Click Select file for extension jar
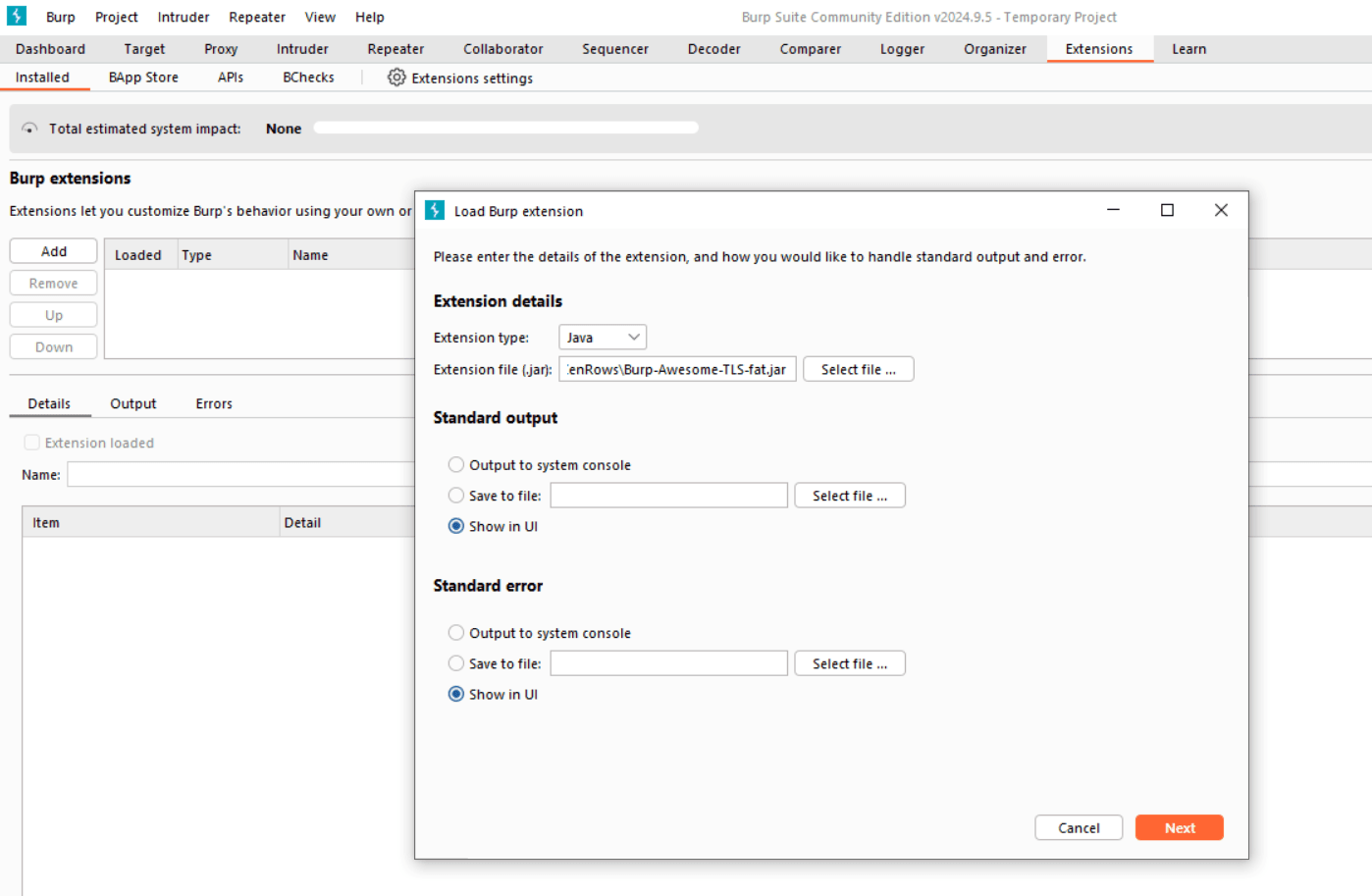1372x896 pixels. pos(859,369)
